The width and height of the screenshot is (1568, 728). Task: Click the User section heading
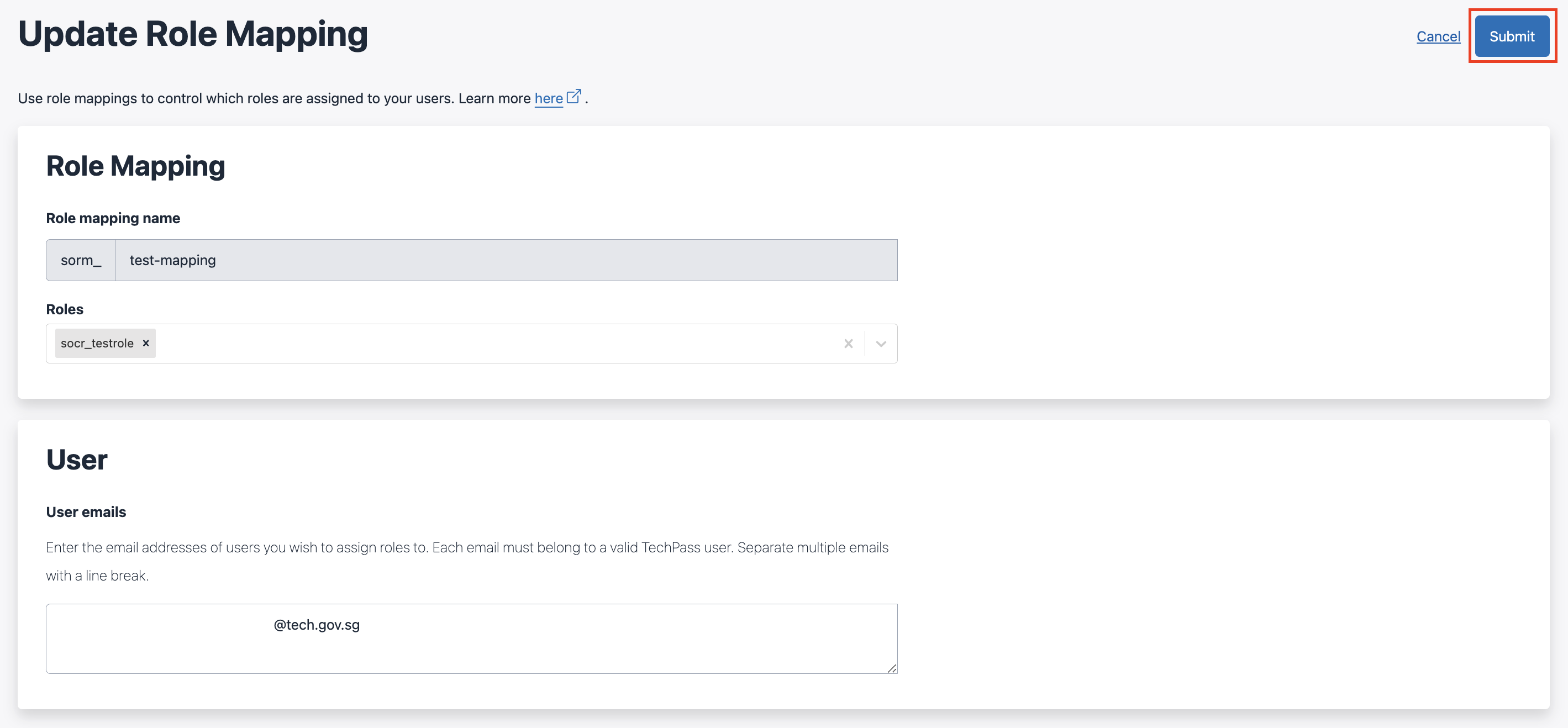[76, 459]
